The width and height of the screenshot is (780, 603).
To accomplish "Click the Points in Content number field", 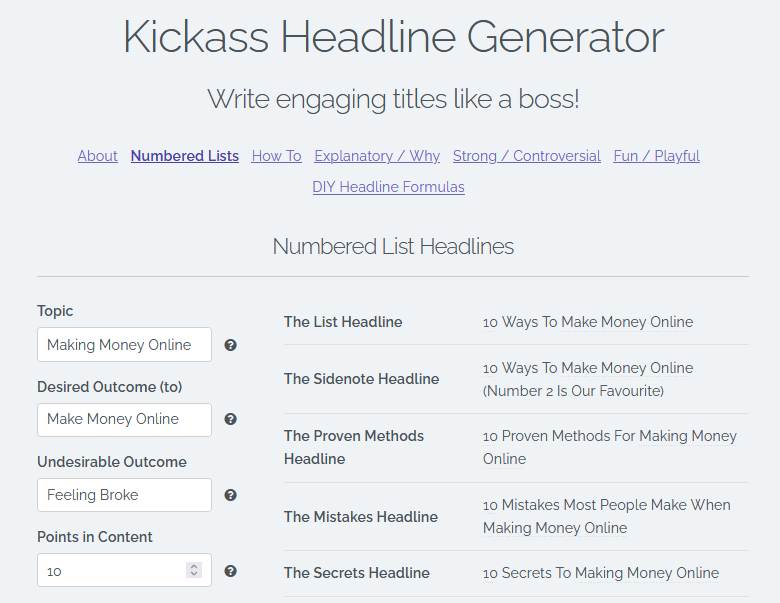I will [x=124, y=570].
